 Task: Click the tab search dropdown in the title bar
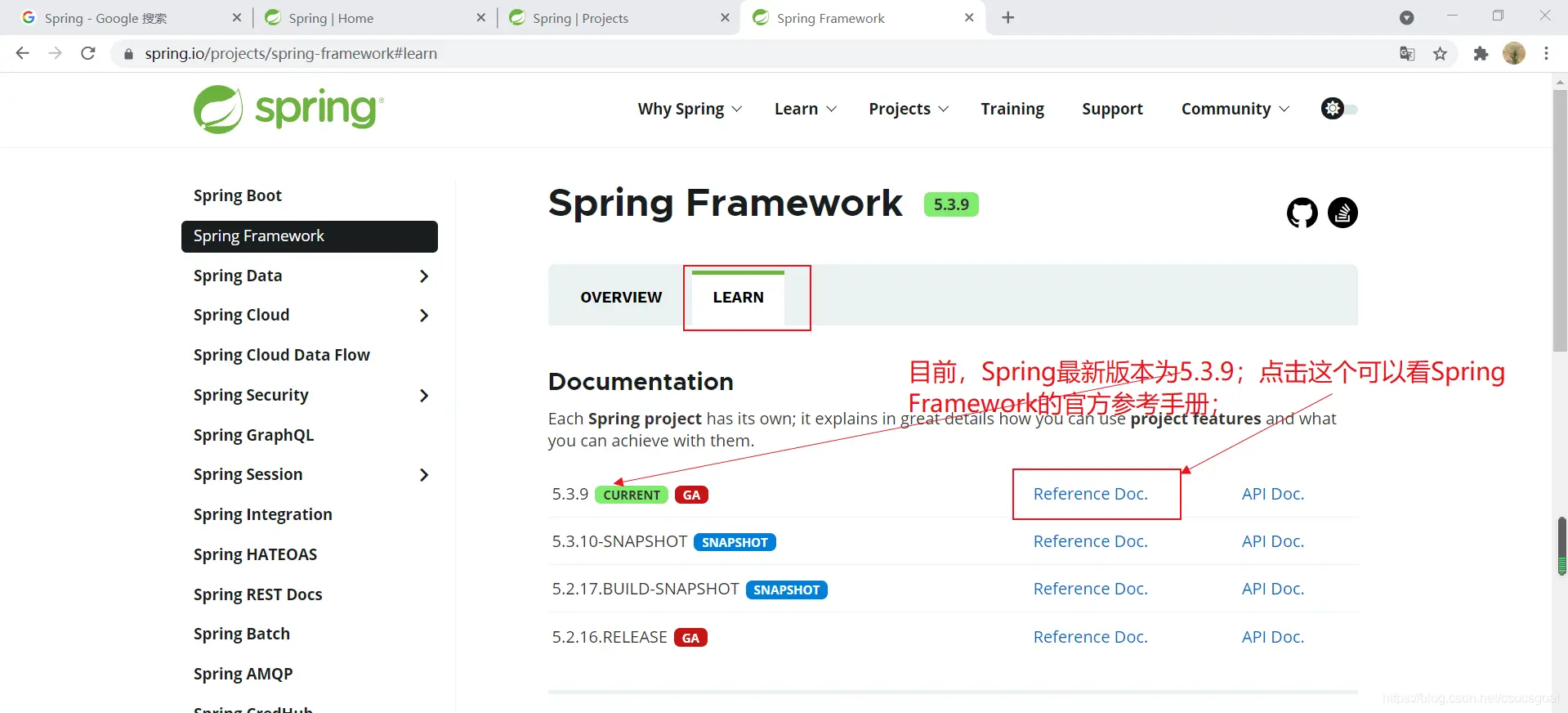coord(1406,18)
